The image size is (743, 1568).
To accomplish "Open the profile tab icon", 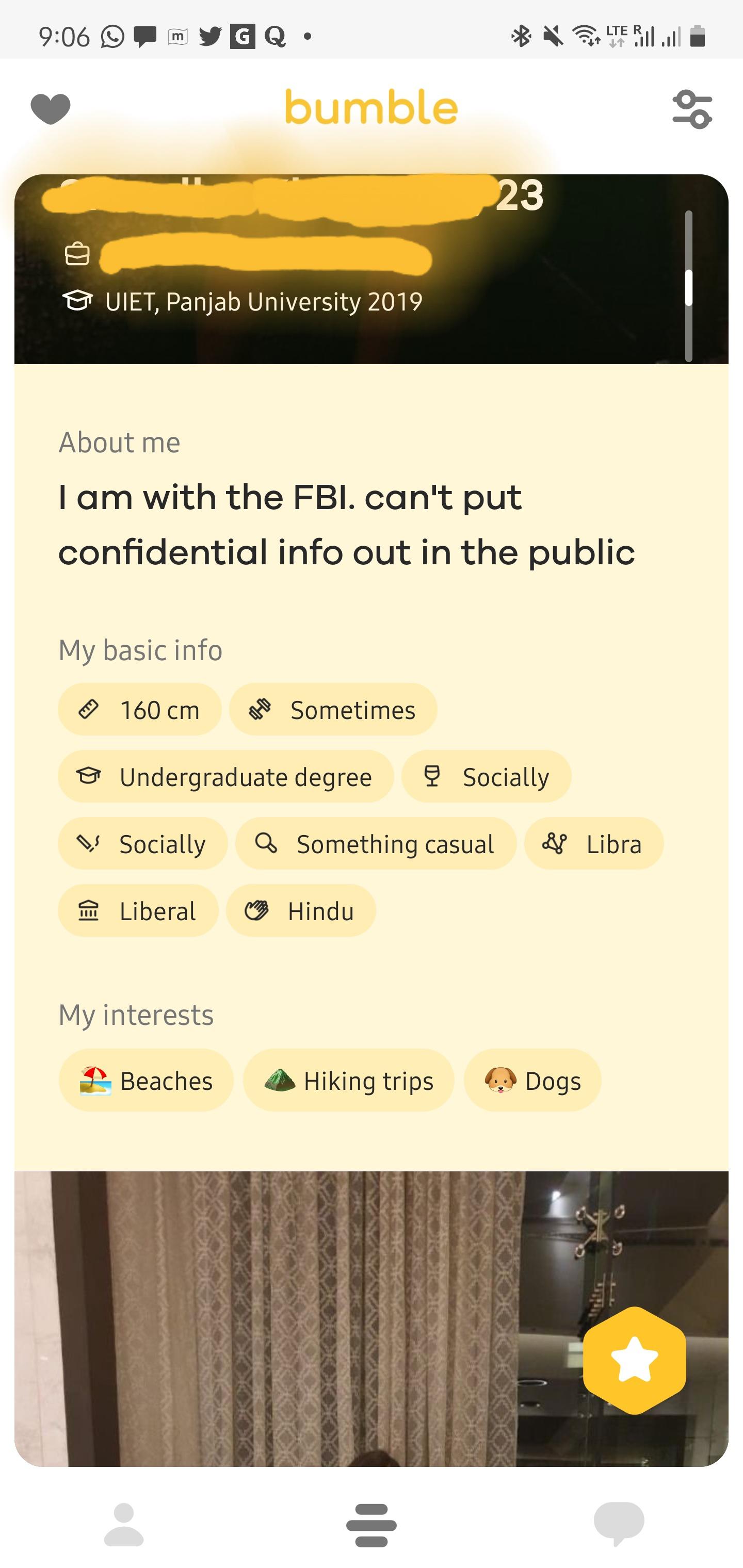I will [124, 1524].
